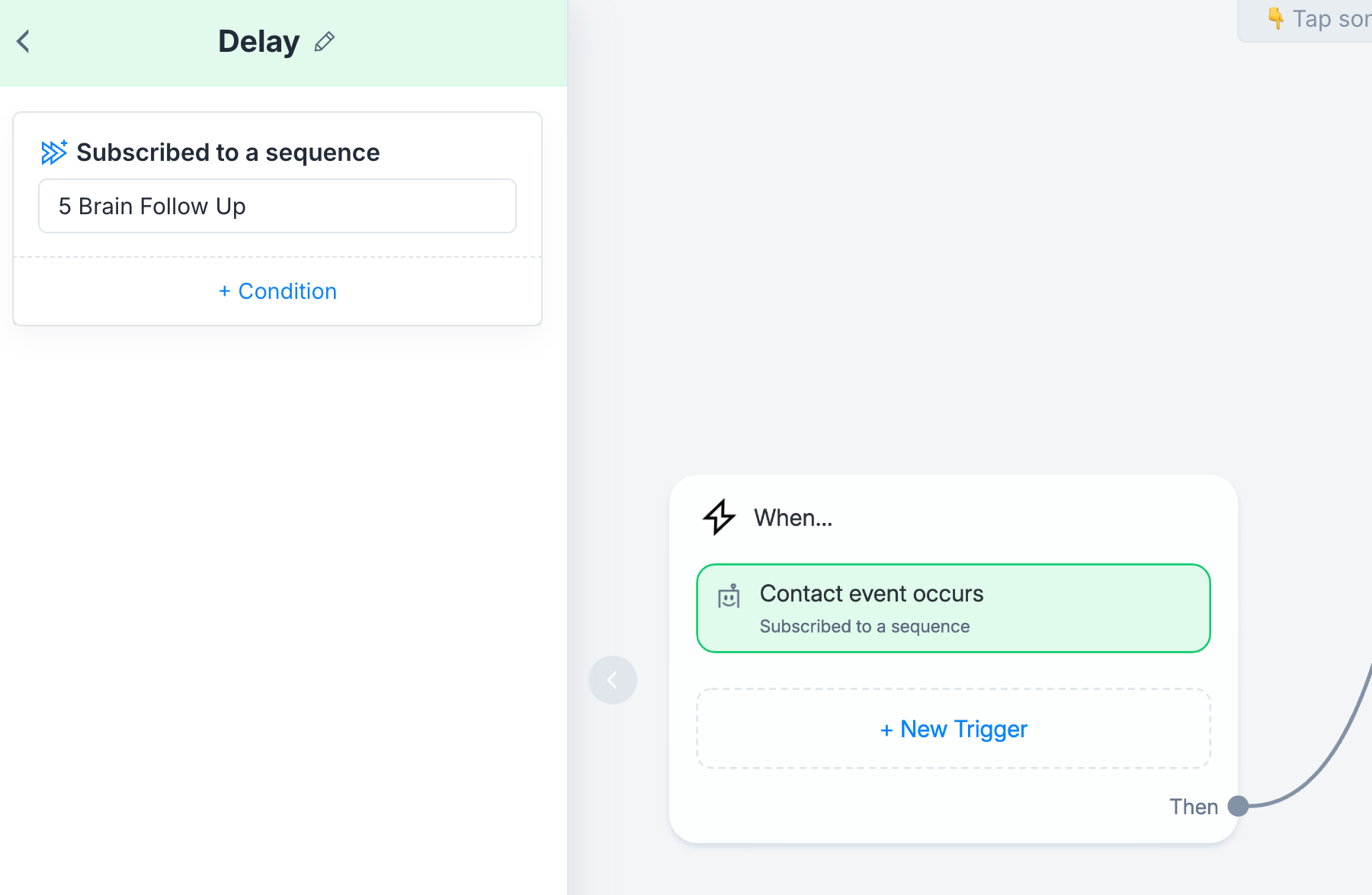Click the Then connector dot
This screenshot has height=895, width=1372.
(x=1239, y=806)
